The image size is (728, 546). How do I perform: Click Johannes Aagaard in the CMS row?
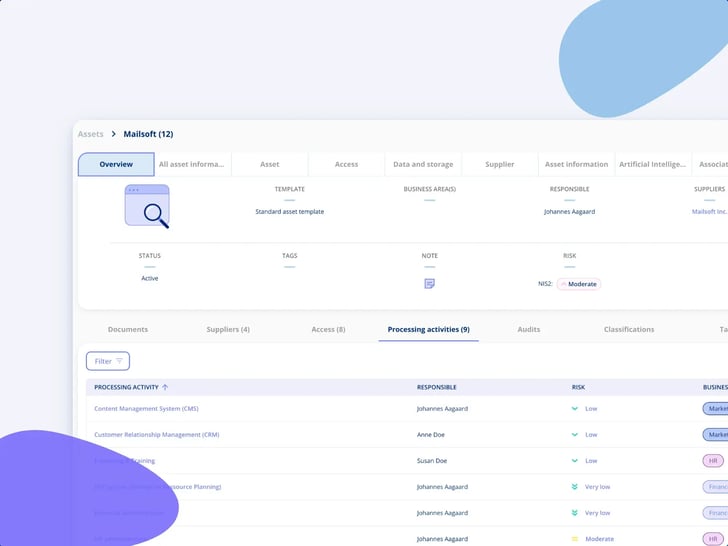[442, 409]
